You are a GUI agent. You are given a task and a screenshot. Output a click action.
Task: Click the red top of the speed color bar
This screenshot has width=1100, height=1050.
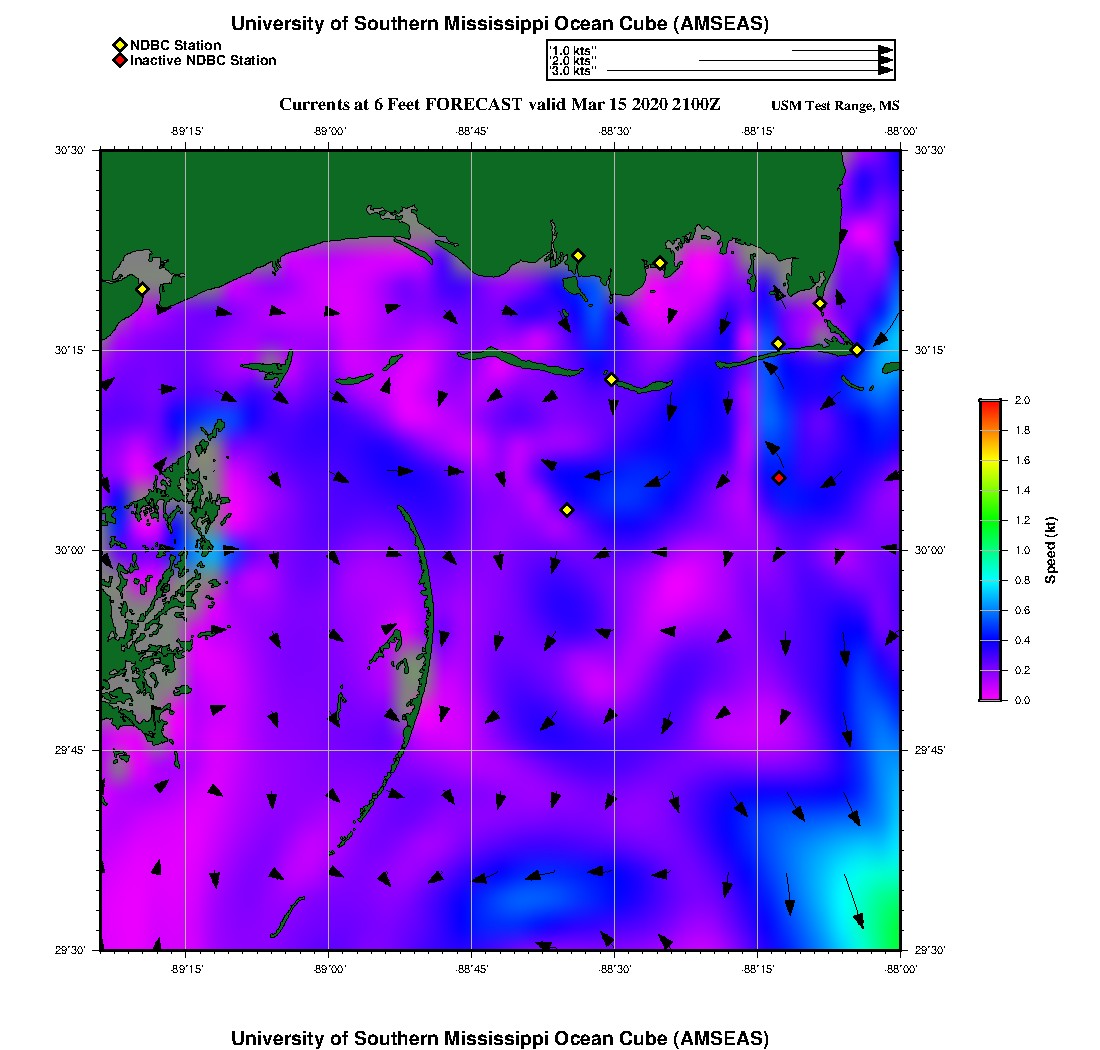[990, 404]
